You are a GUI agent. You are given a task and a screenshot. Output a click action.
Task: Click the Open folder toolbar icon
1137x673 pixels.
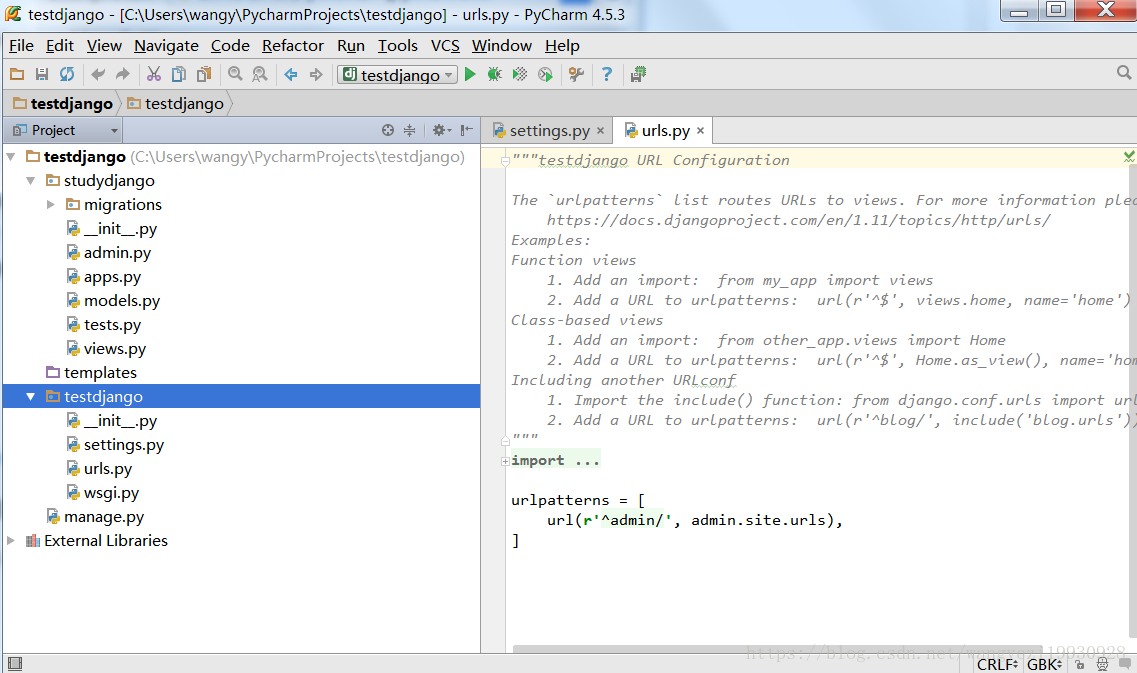(x=17, y=74)
